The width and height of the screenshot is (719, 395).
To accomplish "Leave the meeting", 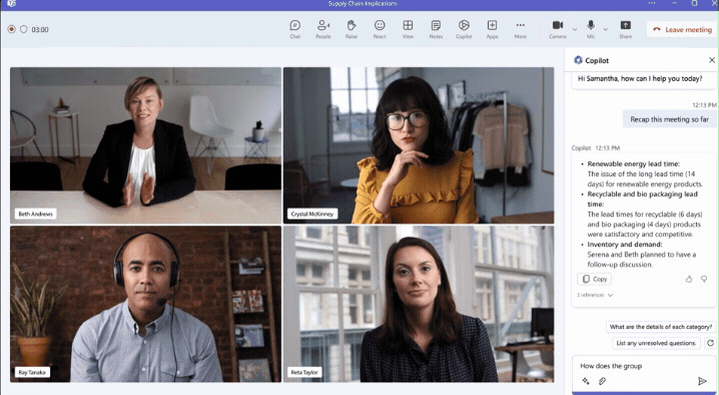I will coord(682,29).
